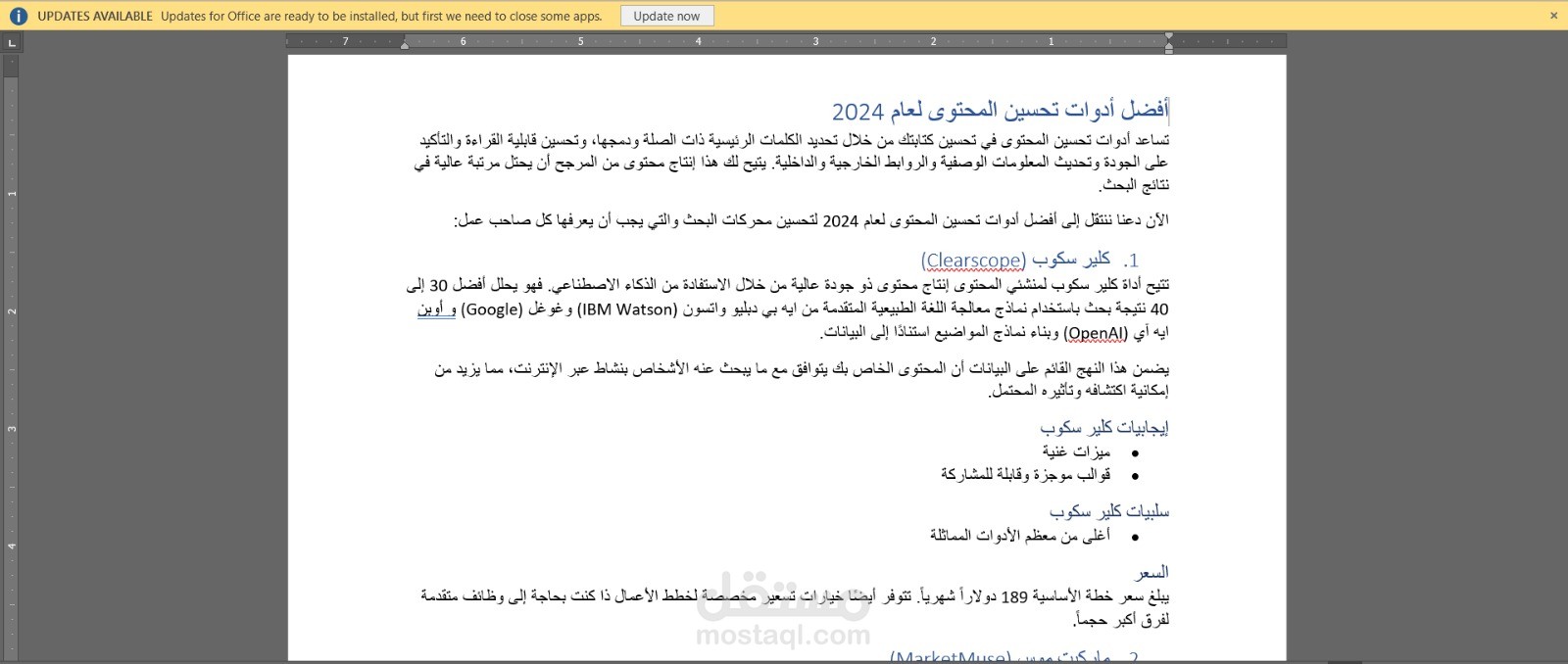Click the bullet item 'ميزات غنية'
This screenshot has height=664, width=1568.
tap(1076, 451)
